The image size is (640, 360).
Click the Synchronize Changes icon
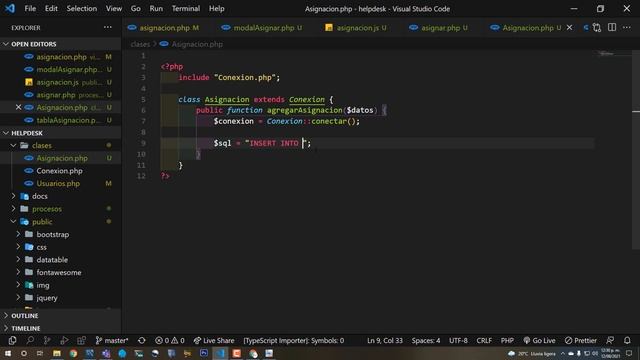coord(142,340)
